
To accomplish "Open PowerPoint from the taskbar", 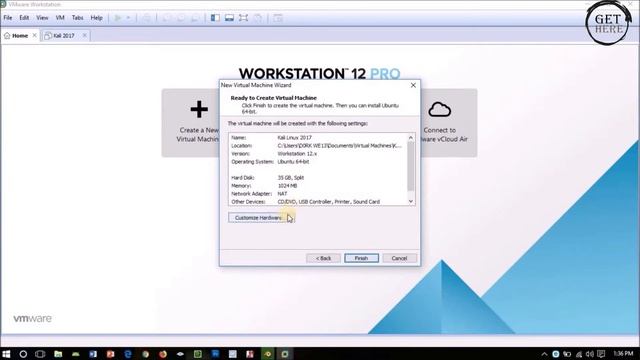I will (110, 354).
